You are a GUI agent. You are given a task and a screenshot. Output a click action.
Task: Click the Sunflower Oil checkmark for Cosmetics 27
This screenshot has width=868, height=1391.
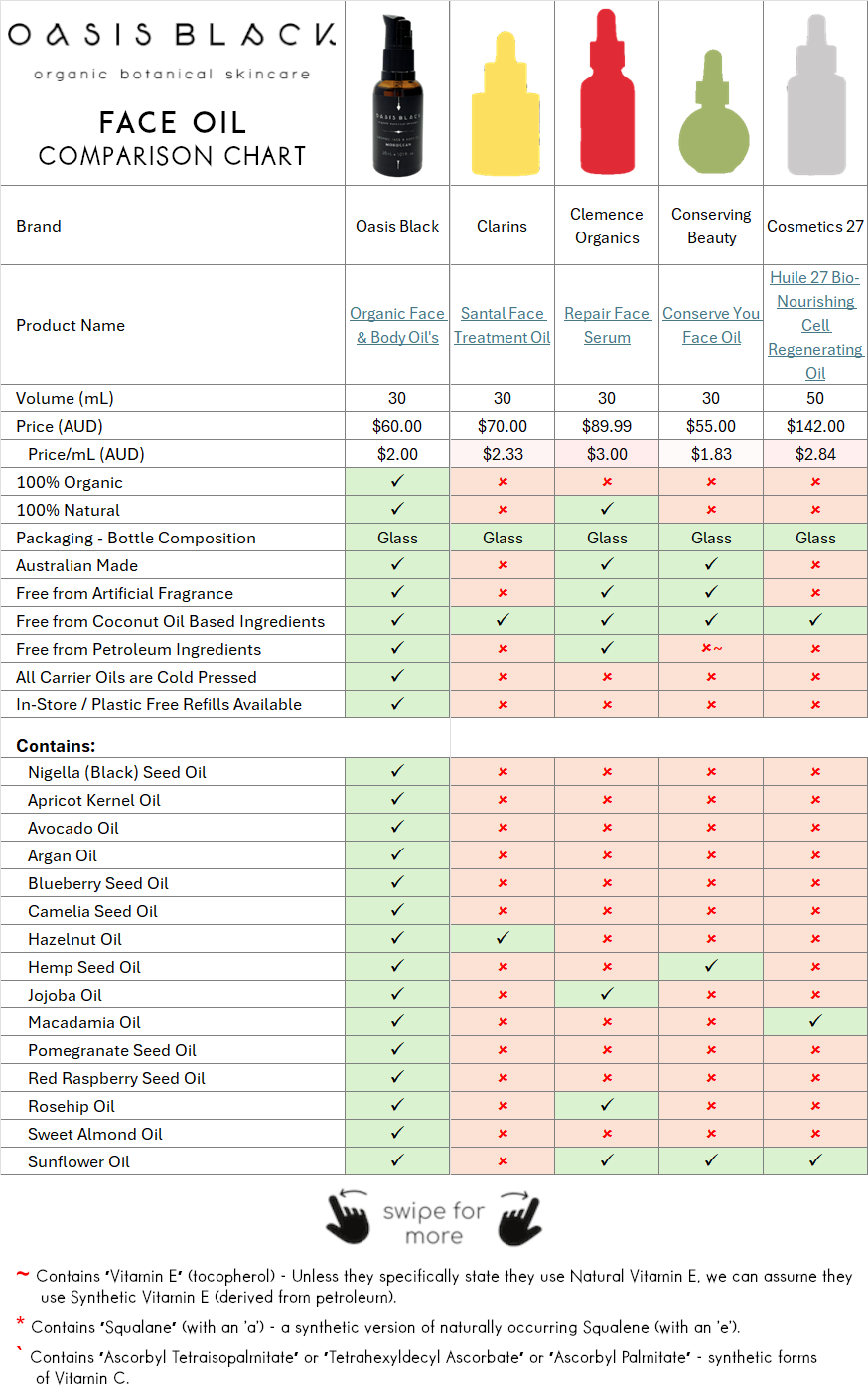[815, 1160]
